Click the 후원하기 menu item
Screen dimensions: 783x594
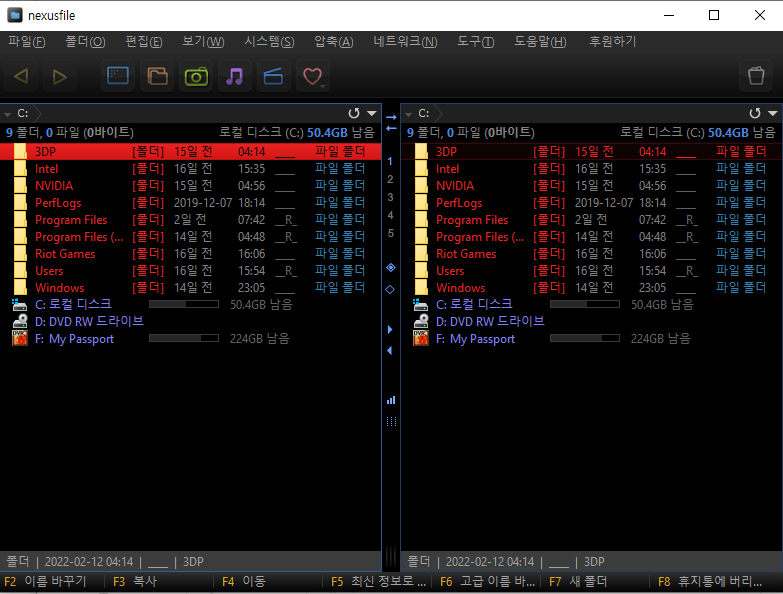tap(612, 41)
